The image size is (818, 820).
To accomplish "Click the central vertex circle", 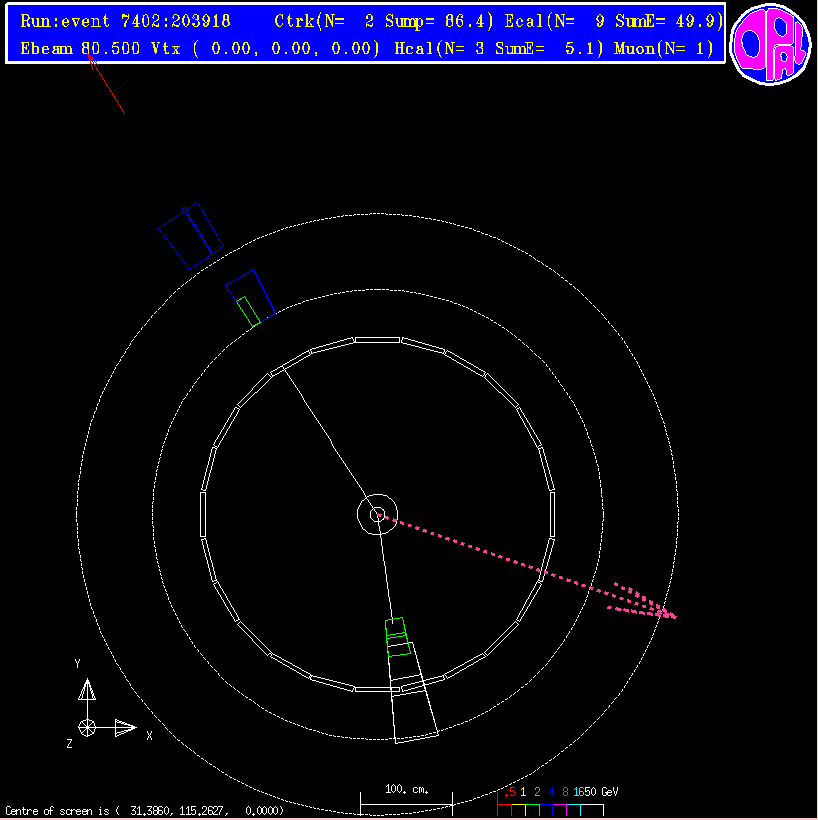I will [378, 515].
